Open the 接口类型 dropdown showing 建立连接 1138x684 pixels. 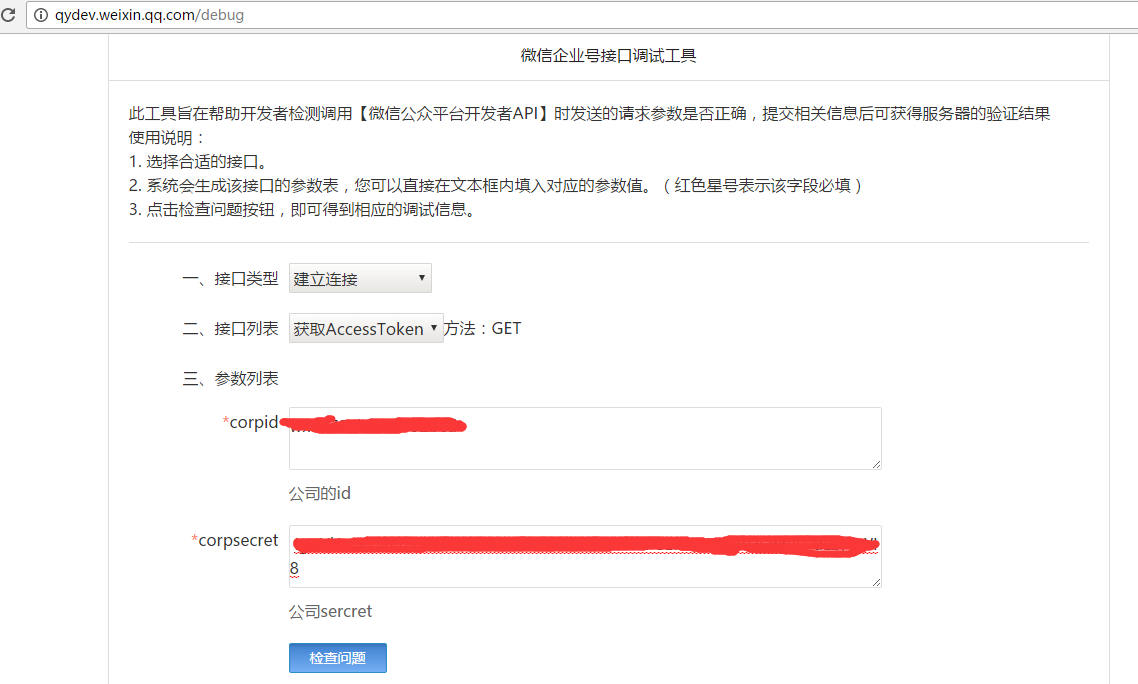click(360, 279)
